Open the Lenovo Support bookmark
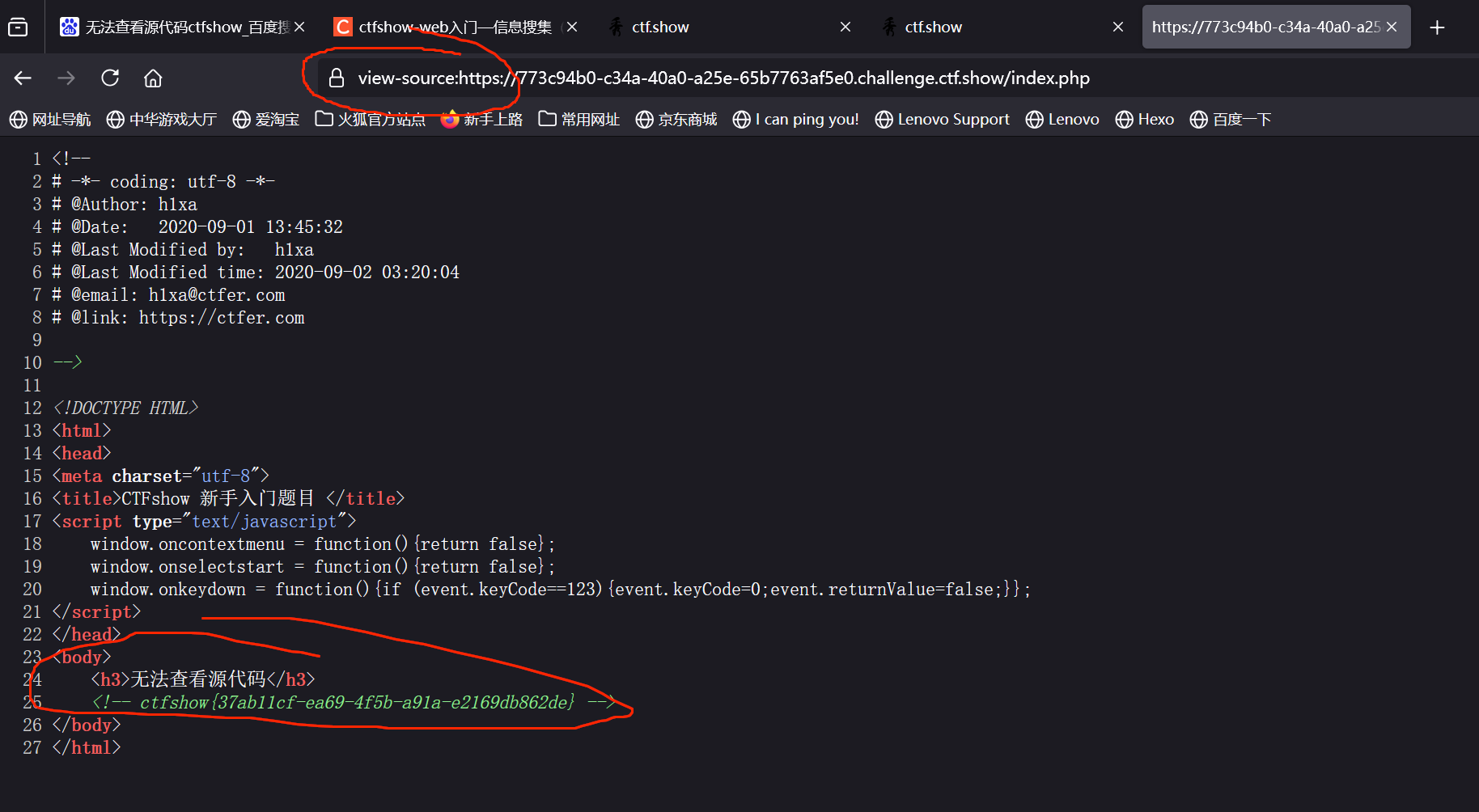This screenshot has height=812, width=1479. (943, 120)
